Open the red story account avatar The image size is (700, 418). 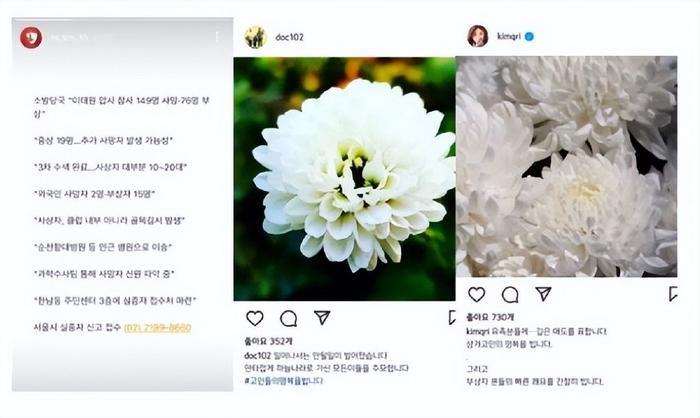click(31, 37)
